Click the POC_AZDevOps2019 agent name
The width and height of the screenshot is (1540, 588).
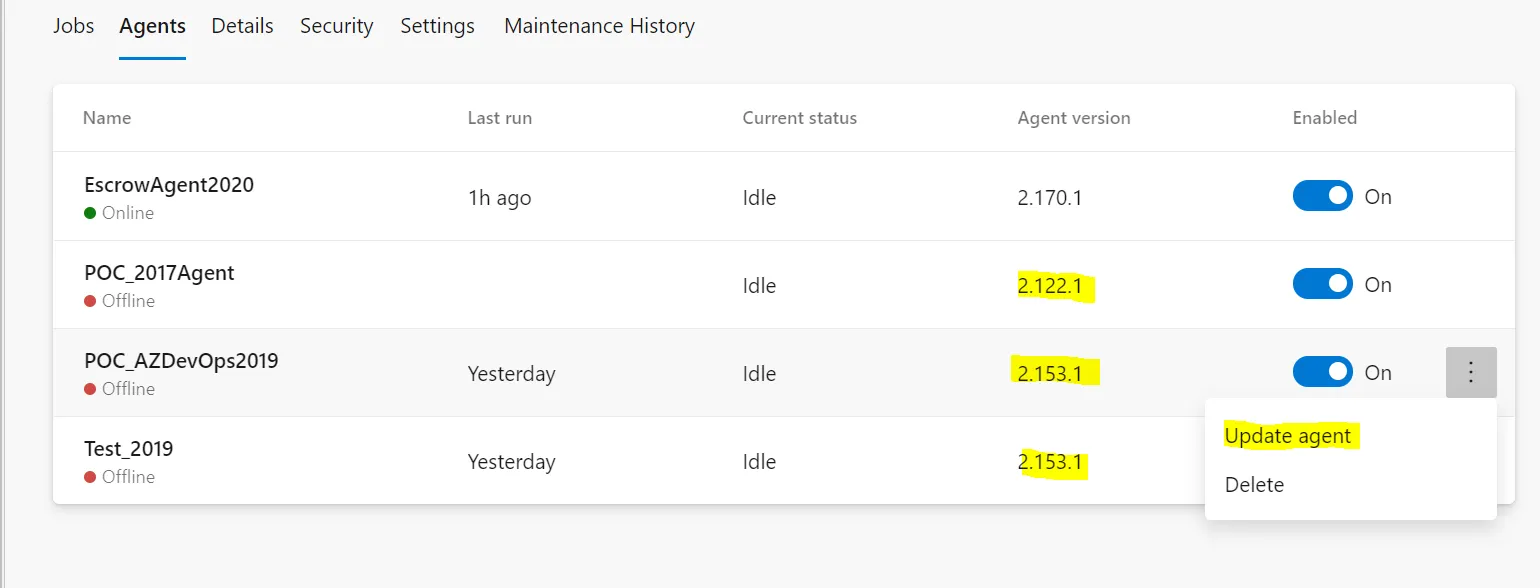(x=181, y=361)
